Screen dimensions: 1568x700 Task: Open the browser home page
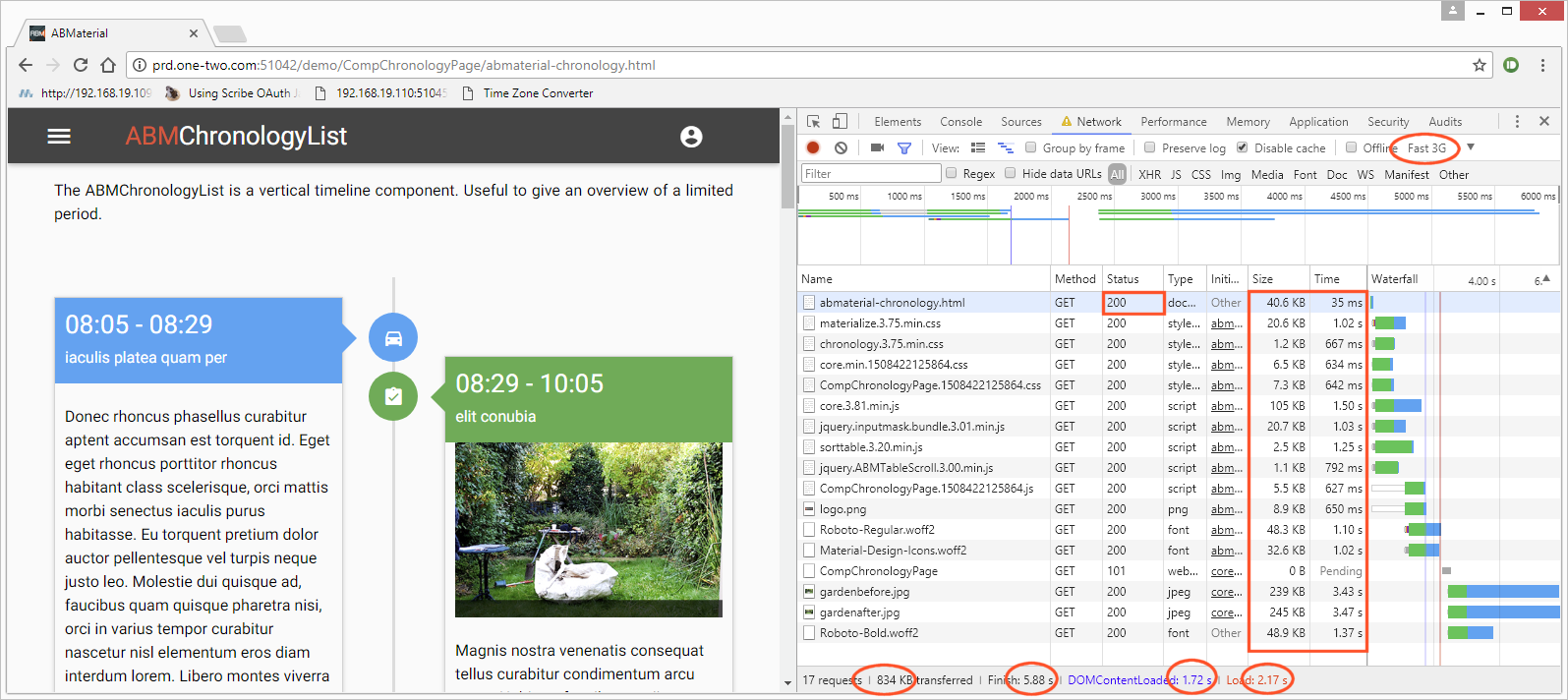click(x=108, y=65)
